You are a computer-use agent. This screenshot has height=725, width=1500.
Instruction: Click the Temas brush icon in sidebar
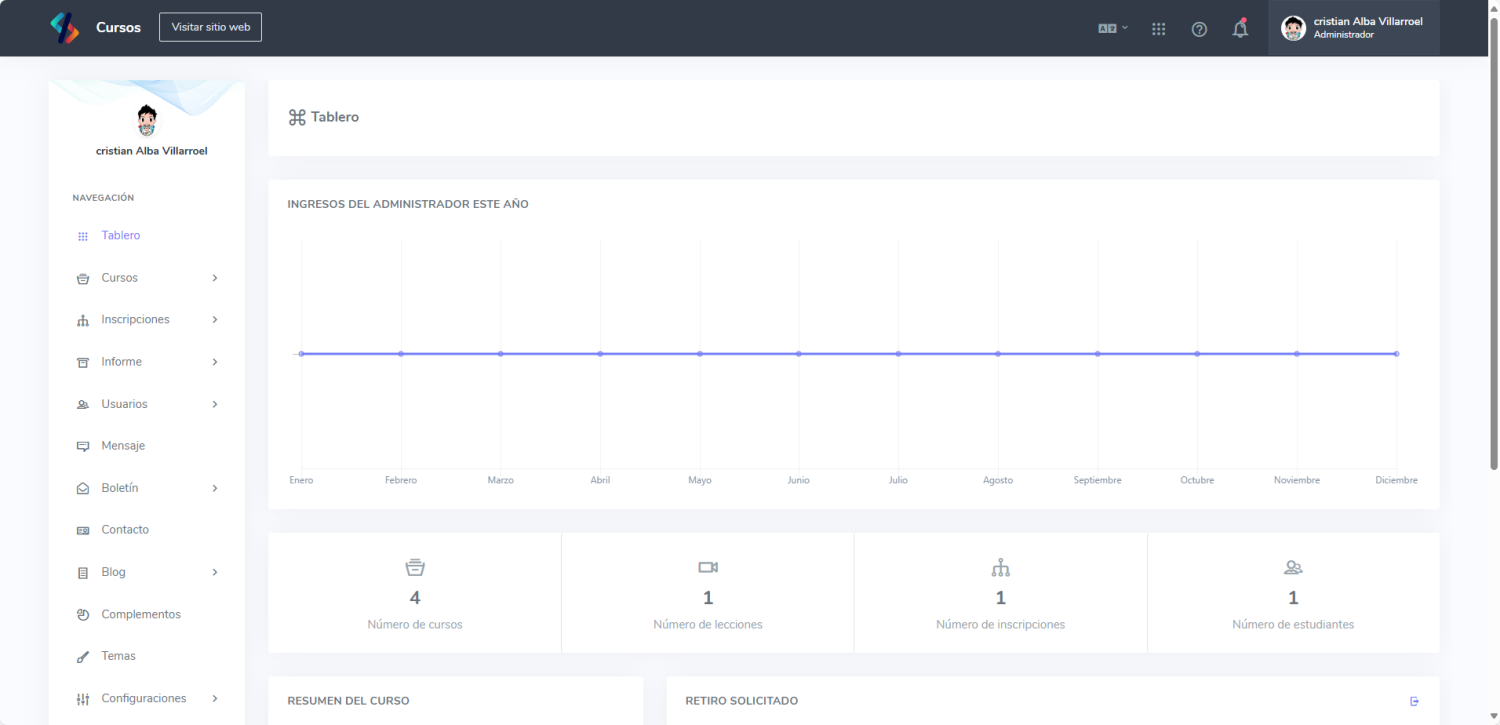[83, 657]
